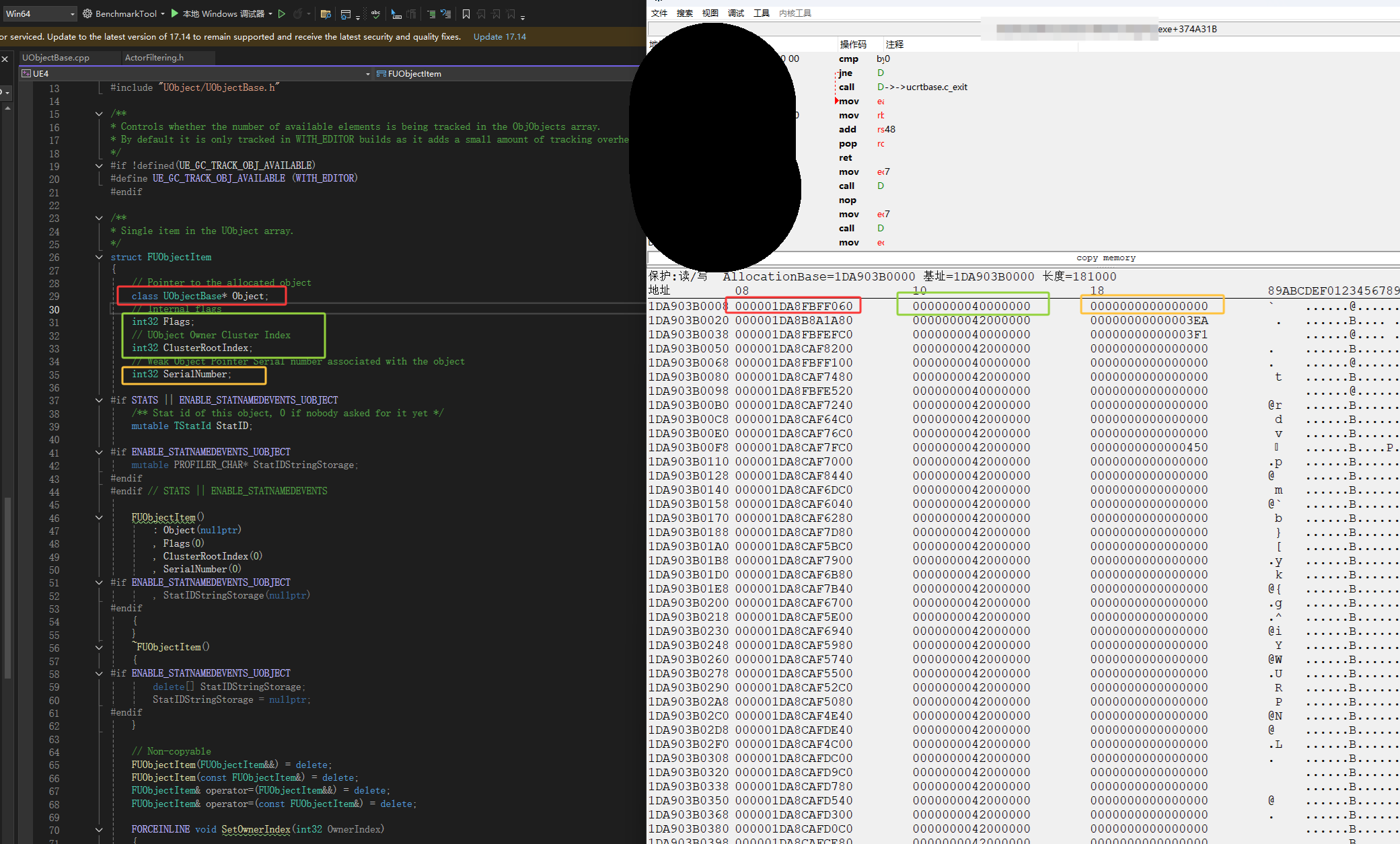Click Start Without Debugging outline arrow
Viewport: 1400px width, 844px height.
pos(282,13)
